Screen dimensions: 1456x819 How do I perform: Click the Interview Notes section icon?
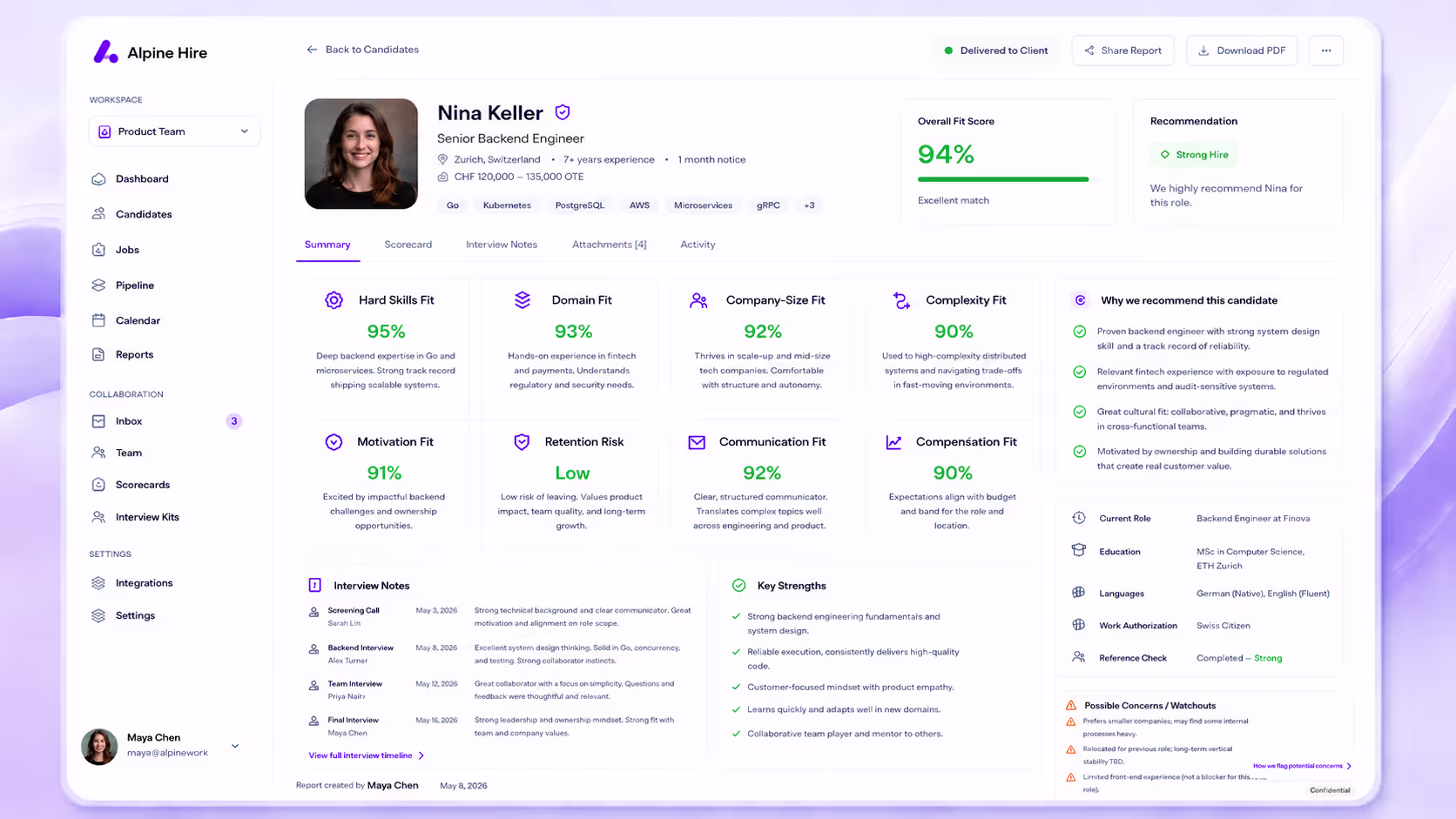point(315,586)
